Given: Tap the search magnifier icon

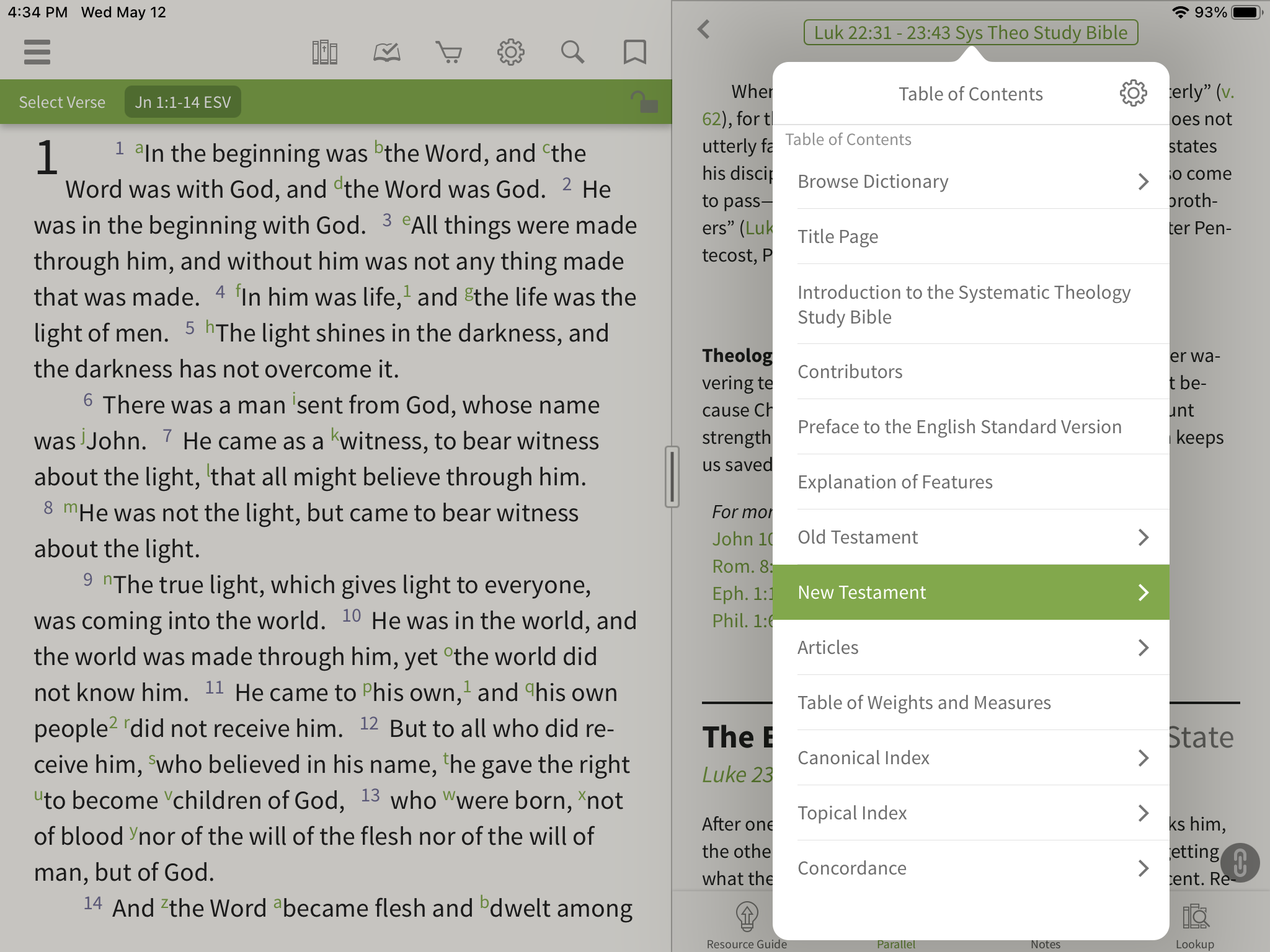Looking at the screenshot, I should pyautogui.click(x=572, y=52).
